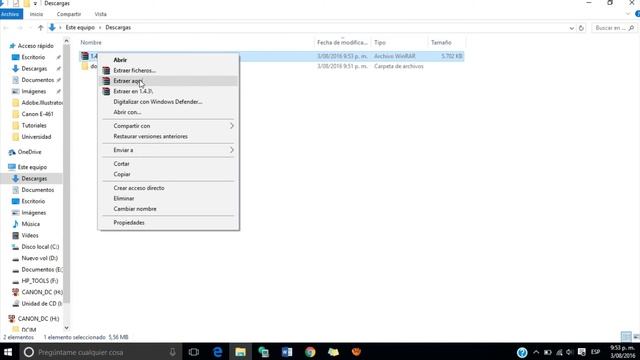640x360 pixels.
Task: Open OneDrive in the sidebar
Action: (x=29, y=152)
